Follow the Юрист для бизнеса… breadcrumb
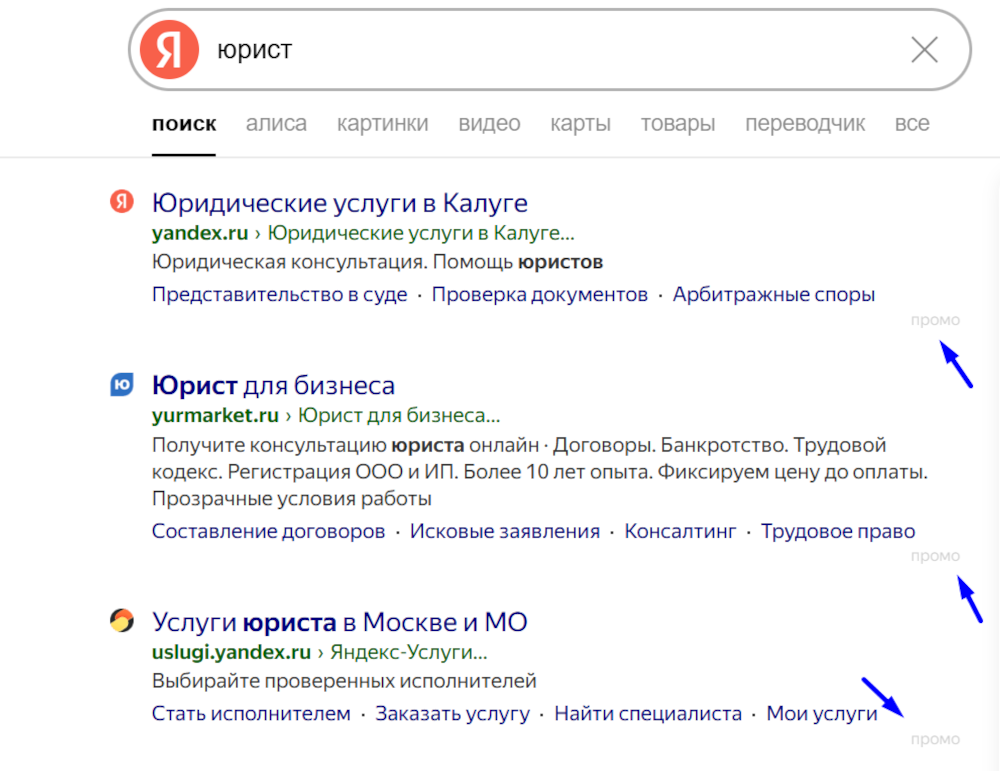 coord(399,415)
